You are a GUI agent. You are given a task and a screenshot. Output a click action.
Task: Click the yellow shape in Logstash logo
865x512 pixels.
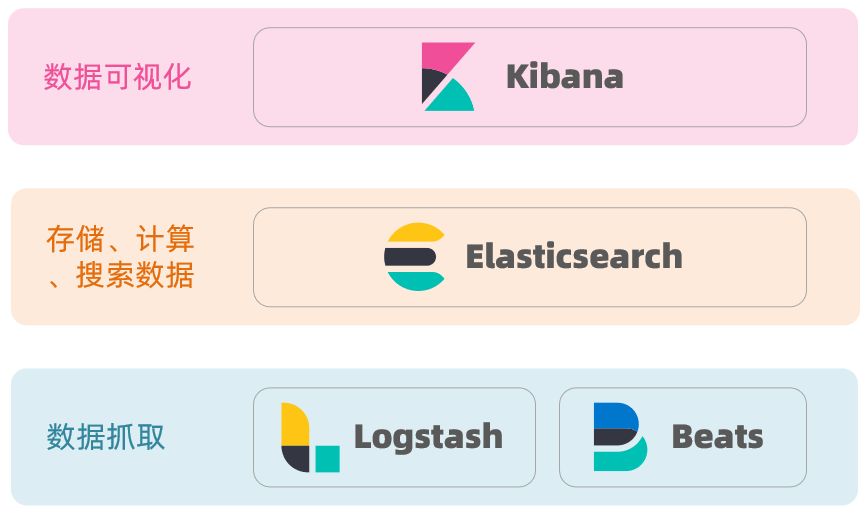pos(294,423)
